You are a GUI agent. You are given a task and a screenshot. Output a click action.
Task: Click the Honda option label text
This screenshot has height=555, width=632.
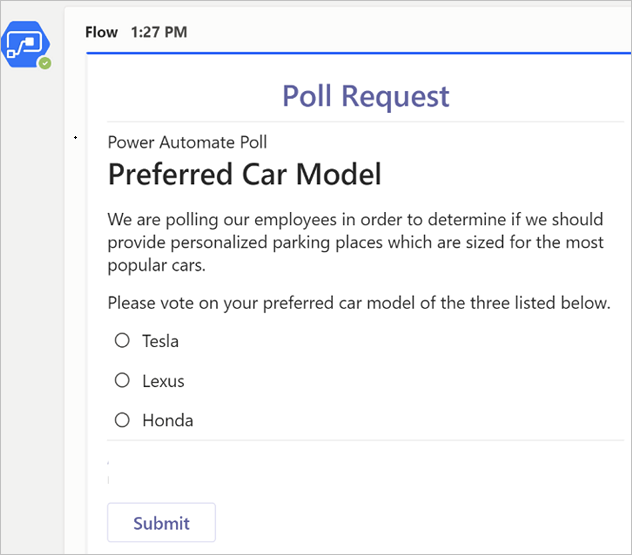click(167, 420)
